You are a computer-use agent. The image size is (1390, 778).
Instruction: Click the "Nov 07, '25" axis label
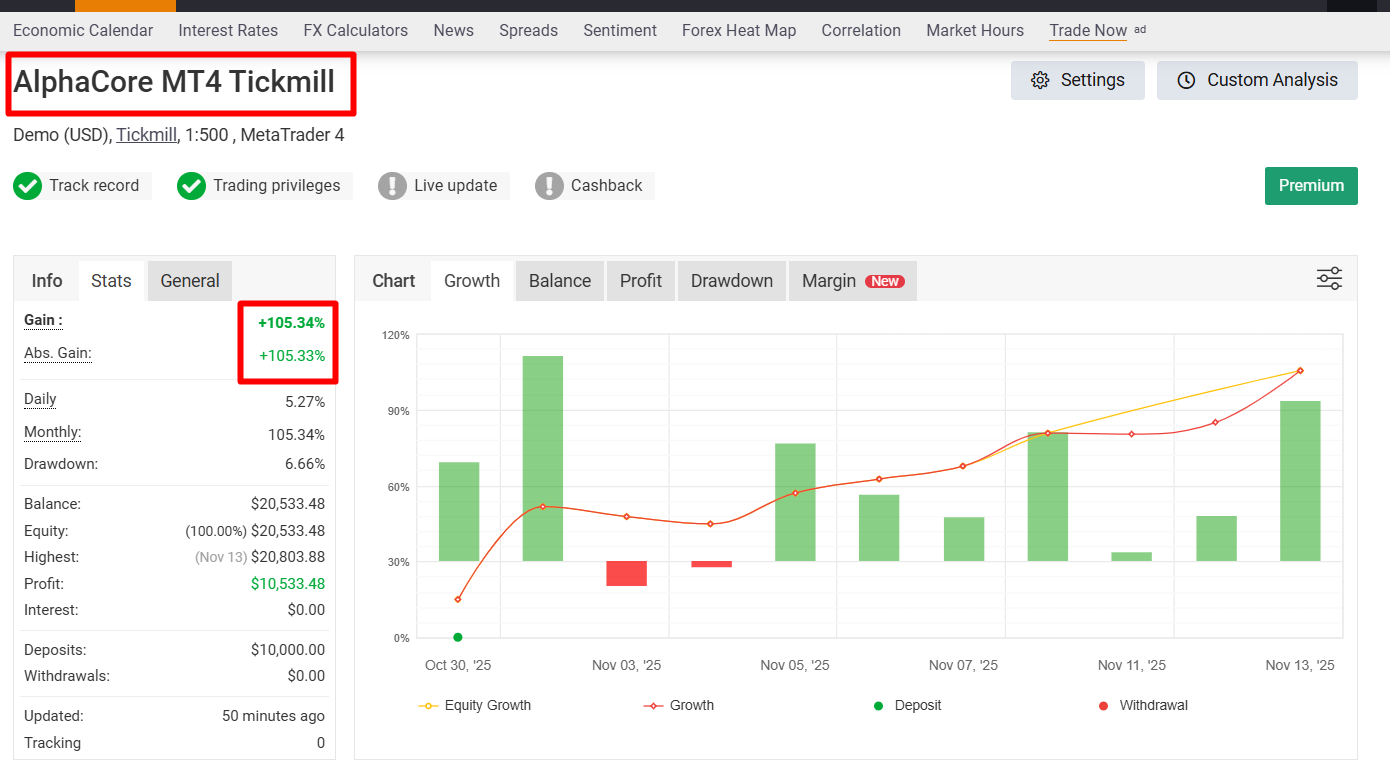[963, 665]
